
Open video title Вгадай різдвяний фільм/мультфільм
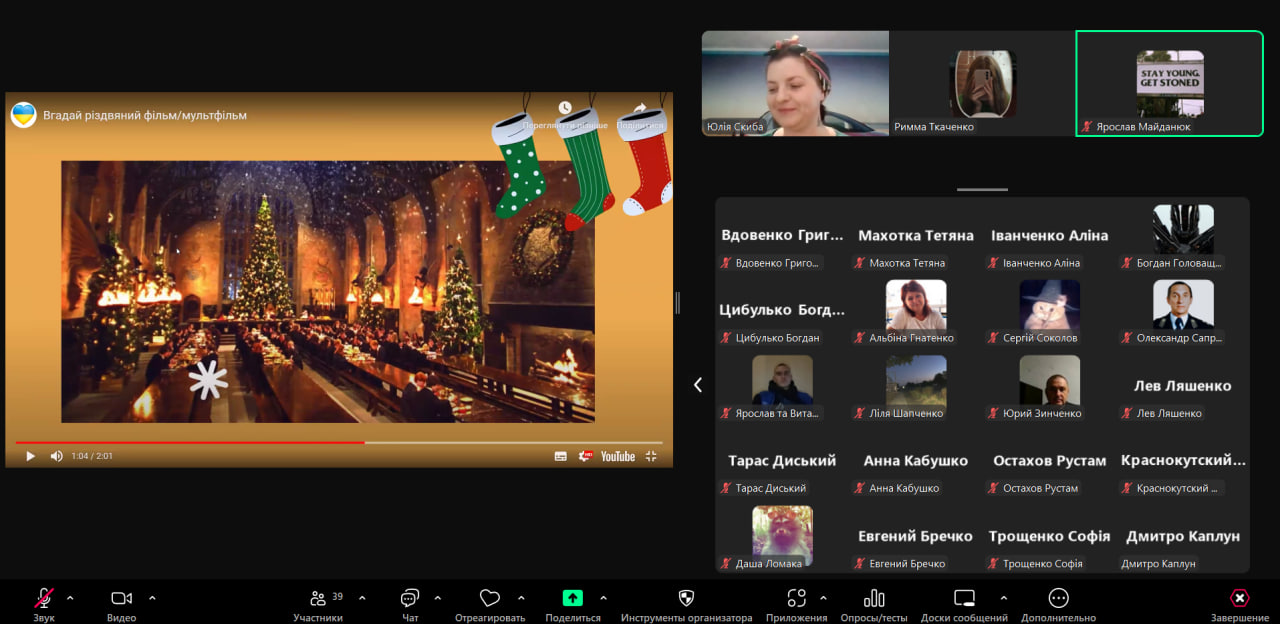pyautogui.click(x=145, y=115)
